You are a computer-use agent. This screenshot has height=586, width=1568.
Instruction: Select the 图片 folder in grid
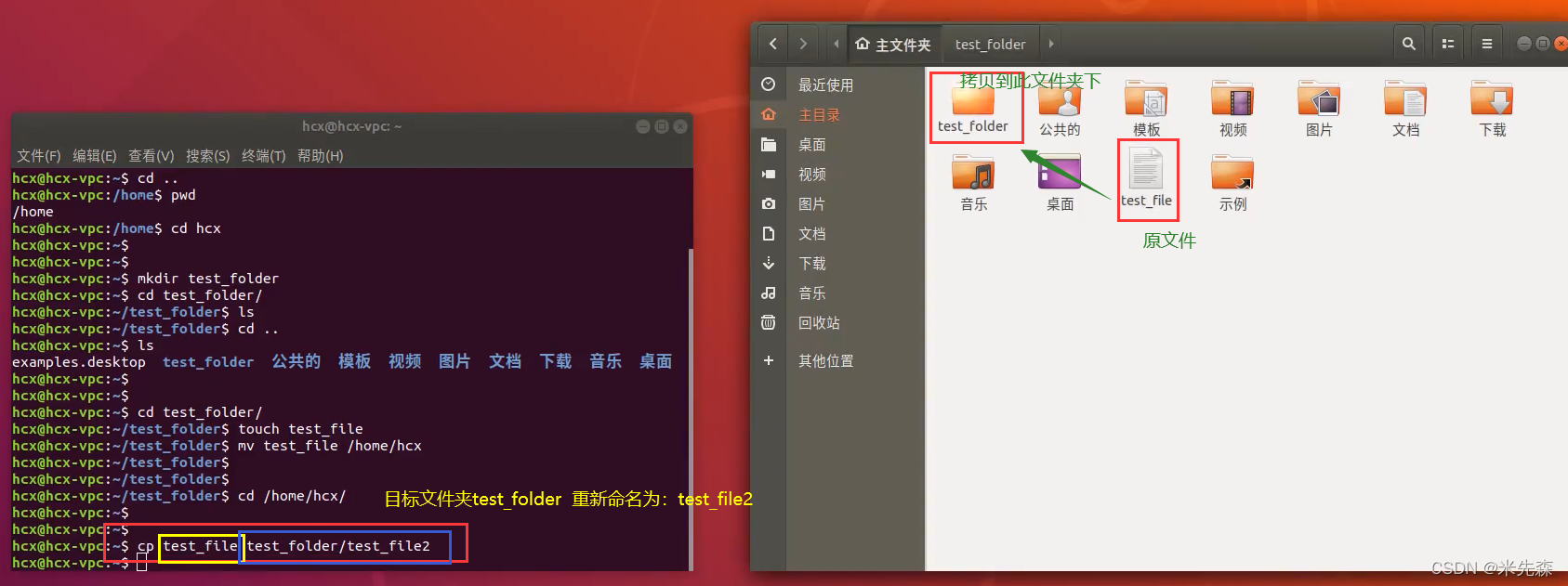[x=1319, y=98]
